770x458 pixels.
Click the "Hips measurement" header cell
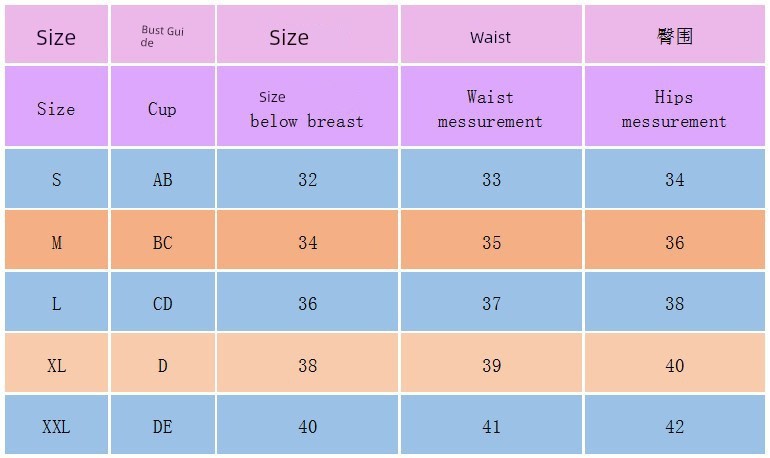click(x=674, y=109)
